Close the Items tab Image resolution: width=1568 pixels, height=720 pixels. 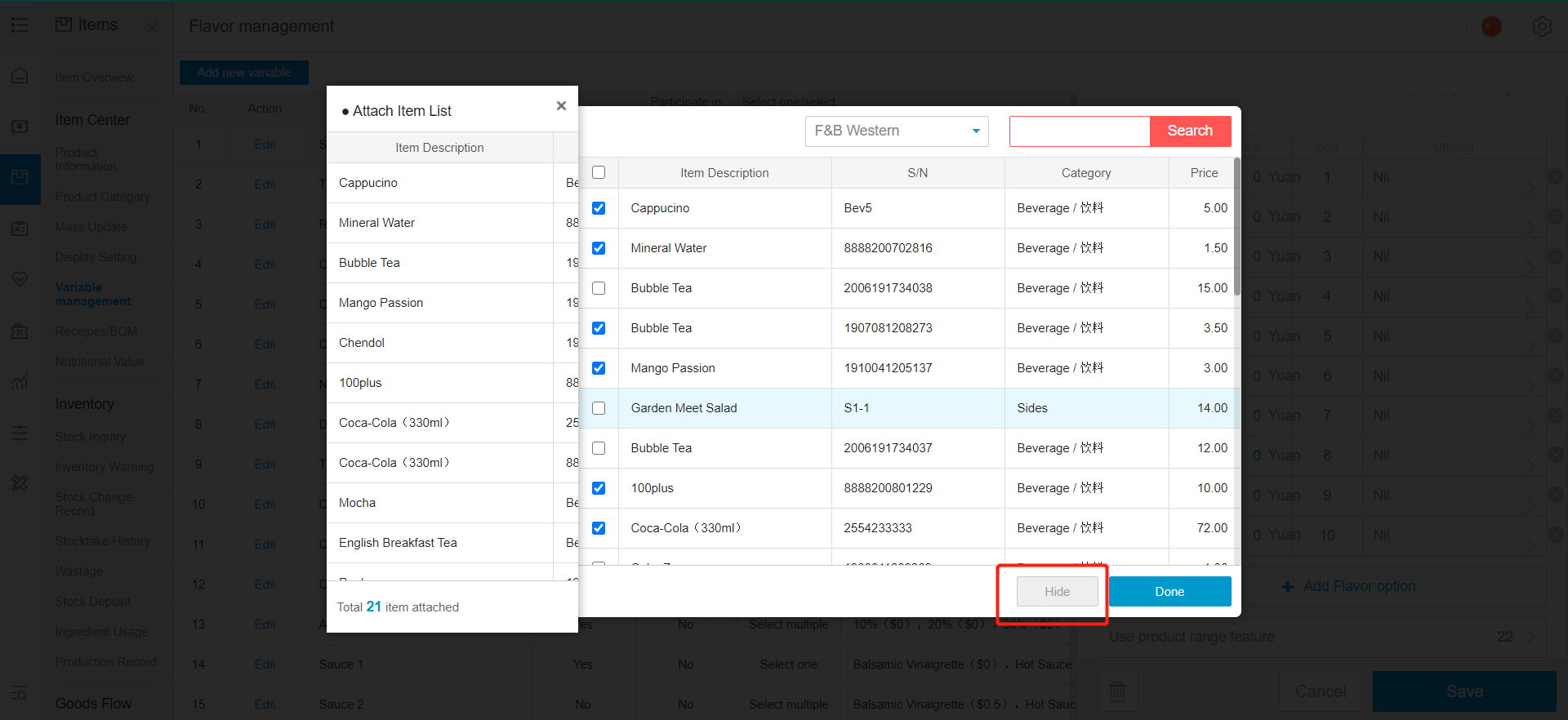(x=152, y=27)
